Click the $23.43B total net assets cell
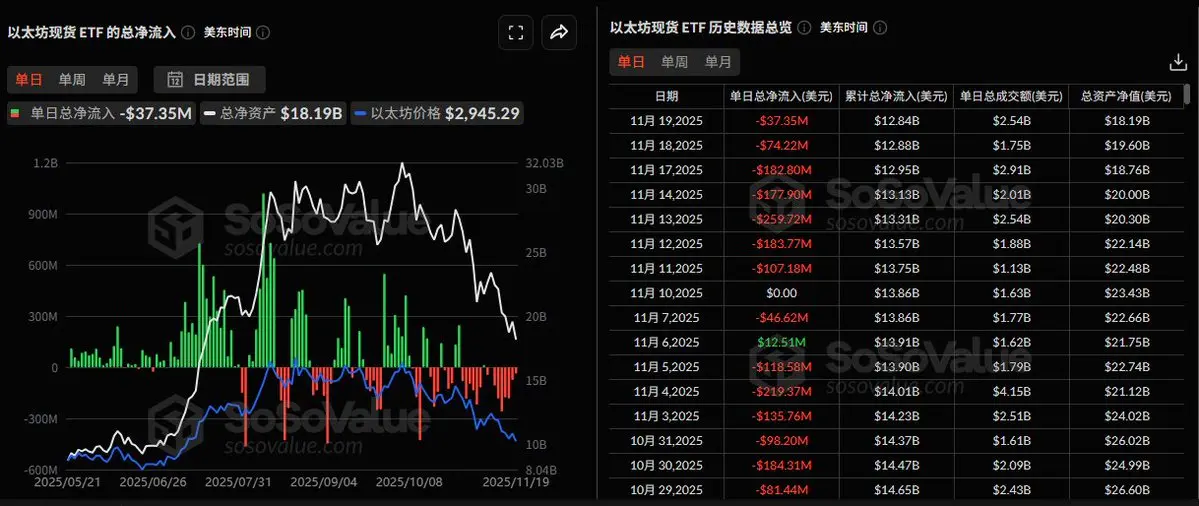 1126,293
